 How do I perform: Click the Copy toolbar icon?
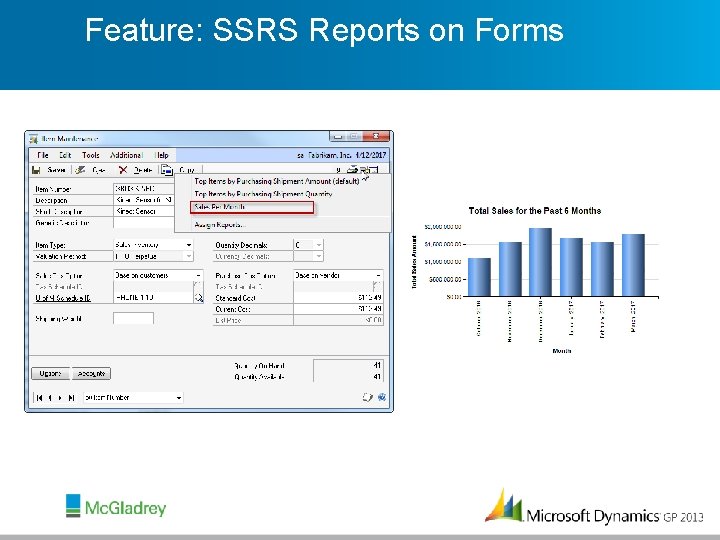coord(167,170)
